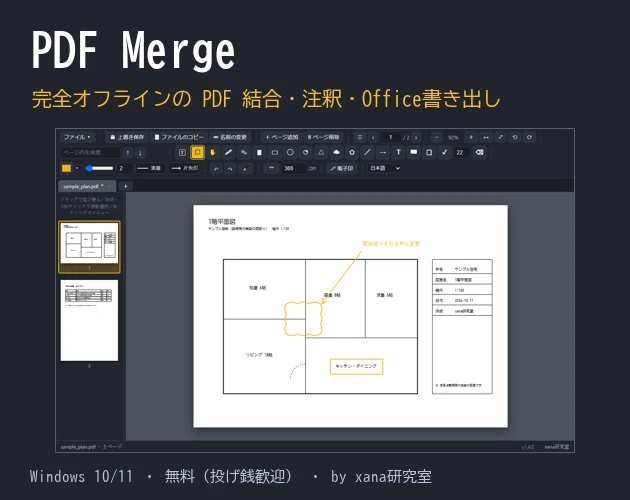The image size is (630, 500).
Task: Zoom out with the minus button
Action: coord(437,137)
